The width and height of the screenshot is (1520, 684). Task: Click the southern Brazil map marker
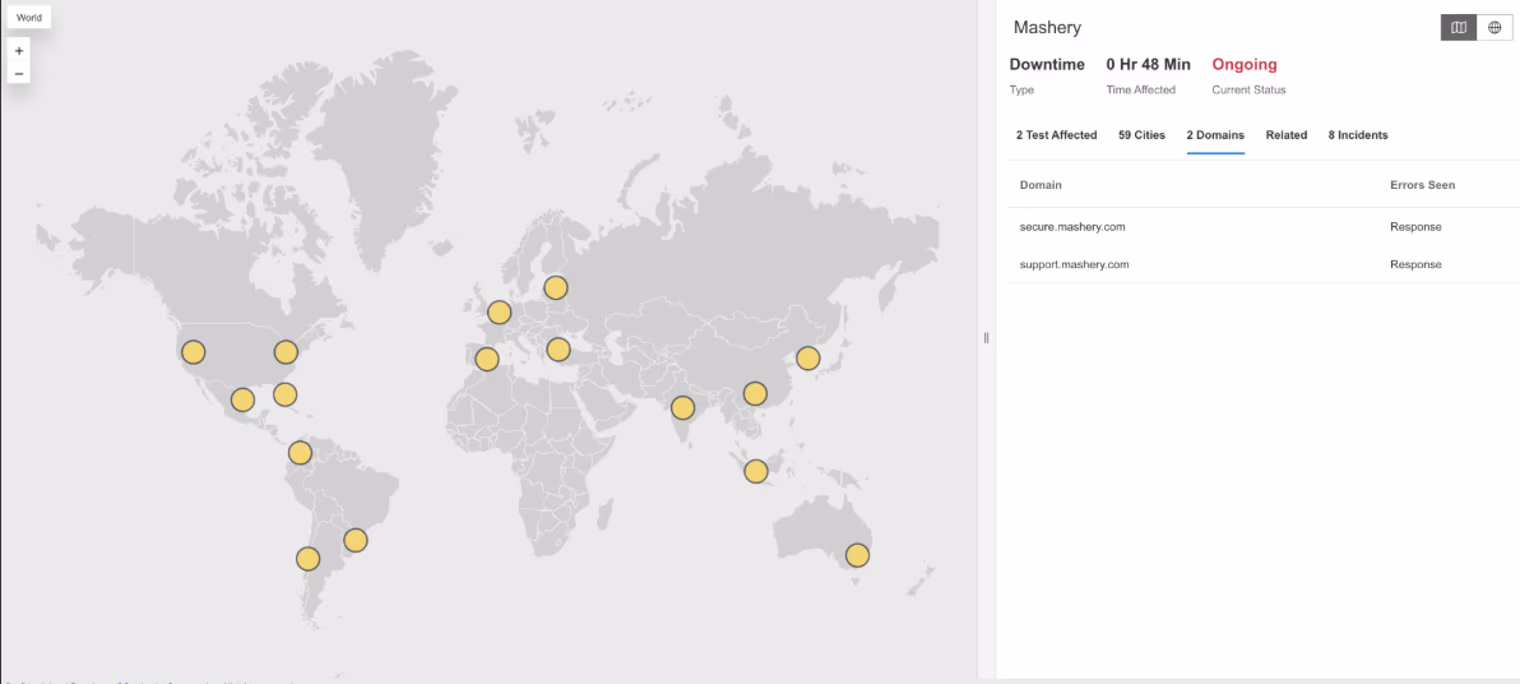tap(355, 540)
